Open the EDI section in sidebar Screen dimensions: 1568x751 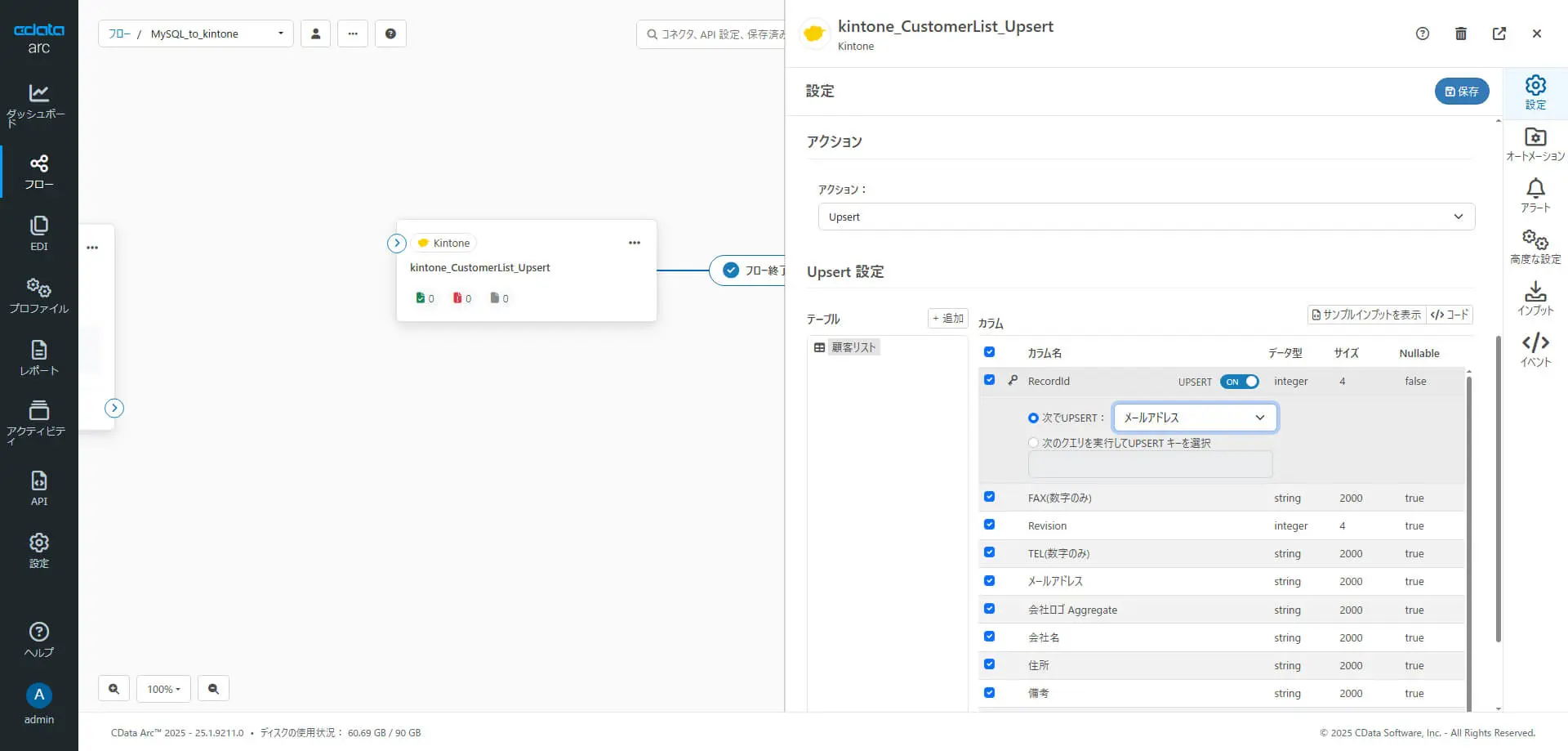[x=38, y=233]
